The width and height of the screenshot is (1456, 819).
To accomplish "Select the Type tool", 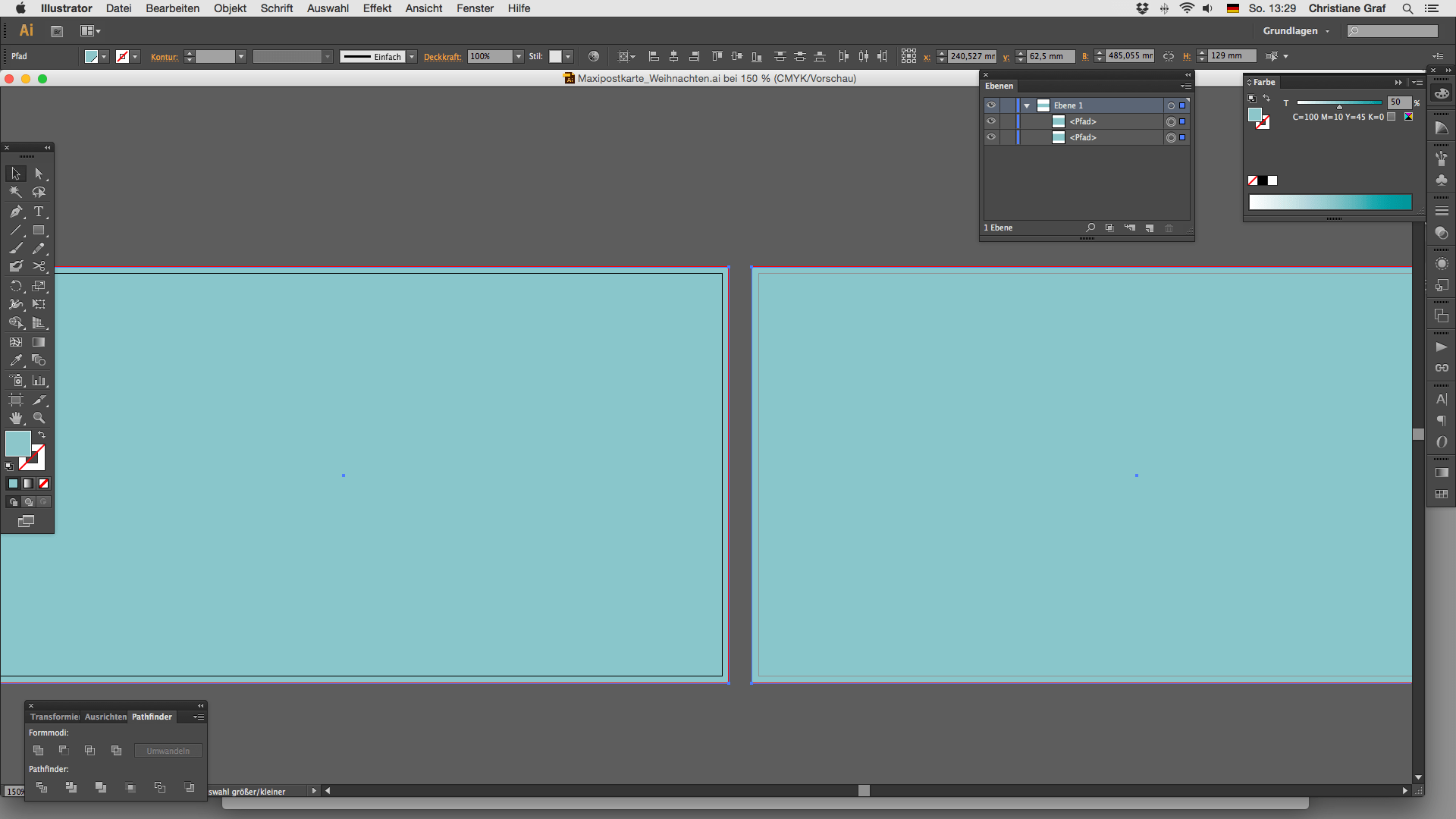I will [39, 212].
